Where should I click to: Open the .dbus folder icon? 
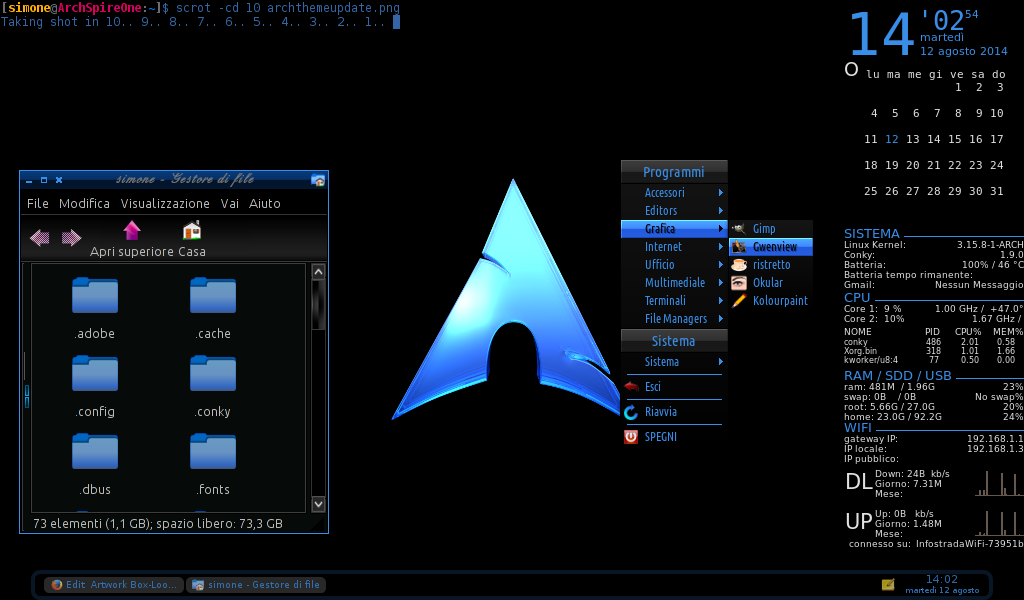[95, 451]
